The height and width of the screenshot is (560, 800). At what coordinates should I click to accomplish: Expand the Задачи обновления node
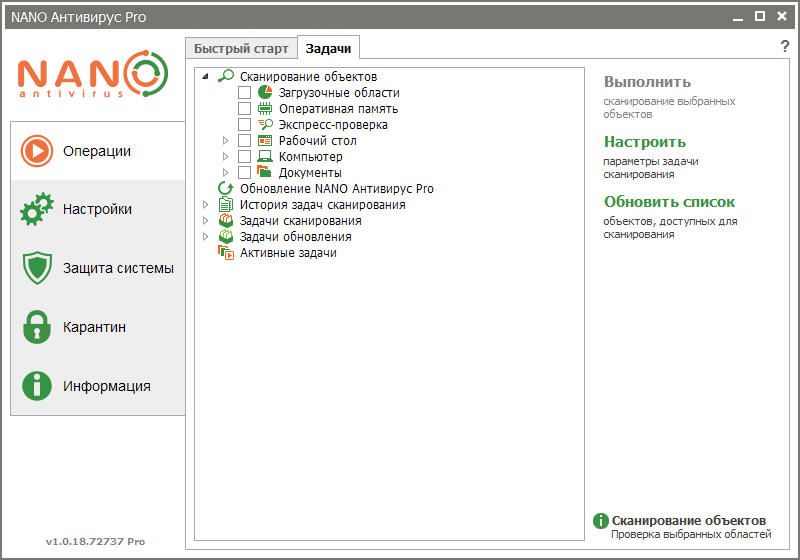coord(206,237)
